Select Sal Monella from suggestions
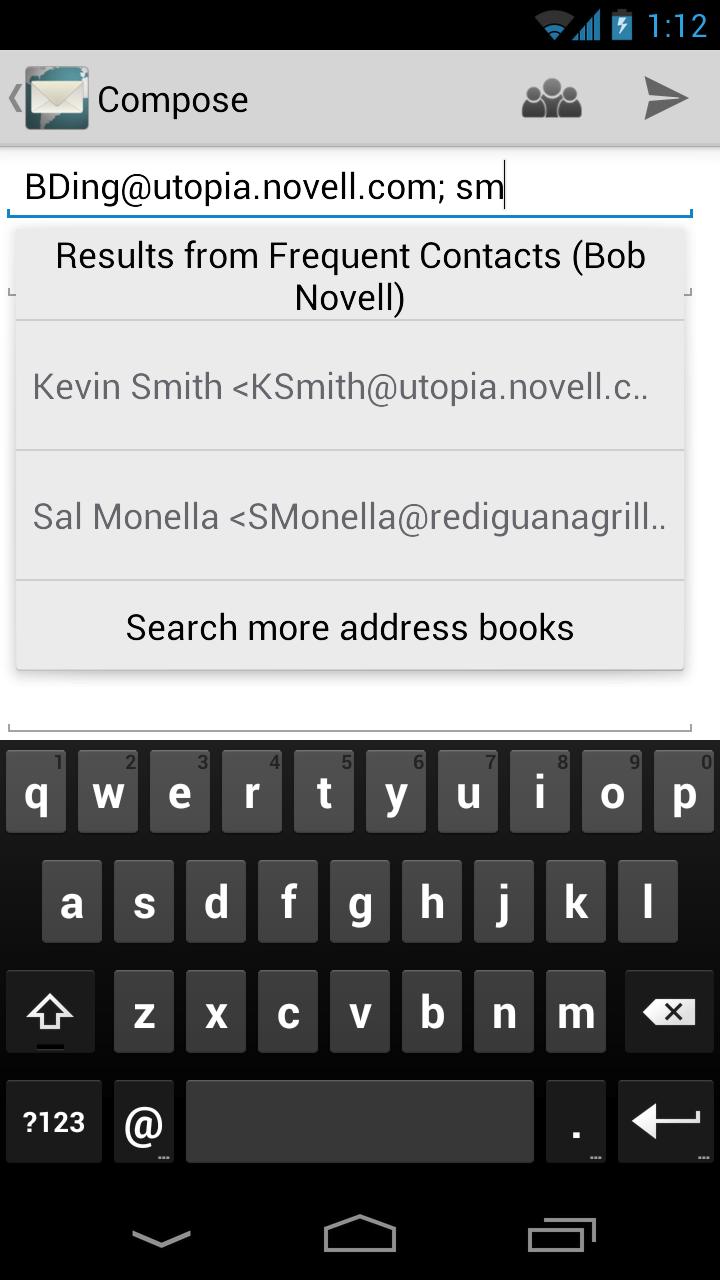The width and height of the screenshot is (720, 1280). click(350, 516)
